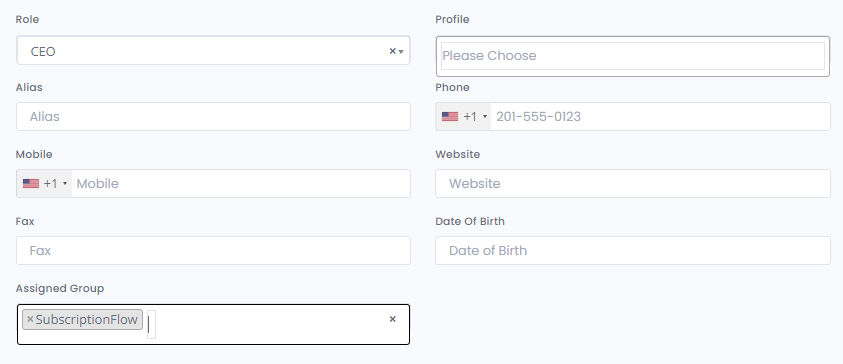The image size is (843, 364).
Task: Click the SubscriptionFlow tag label
Action: coord(87,319)
